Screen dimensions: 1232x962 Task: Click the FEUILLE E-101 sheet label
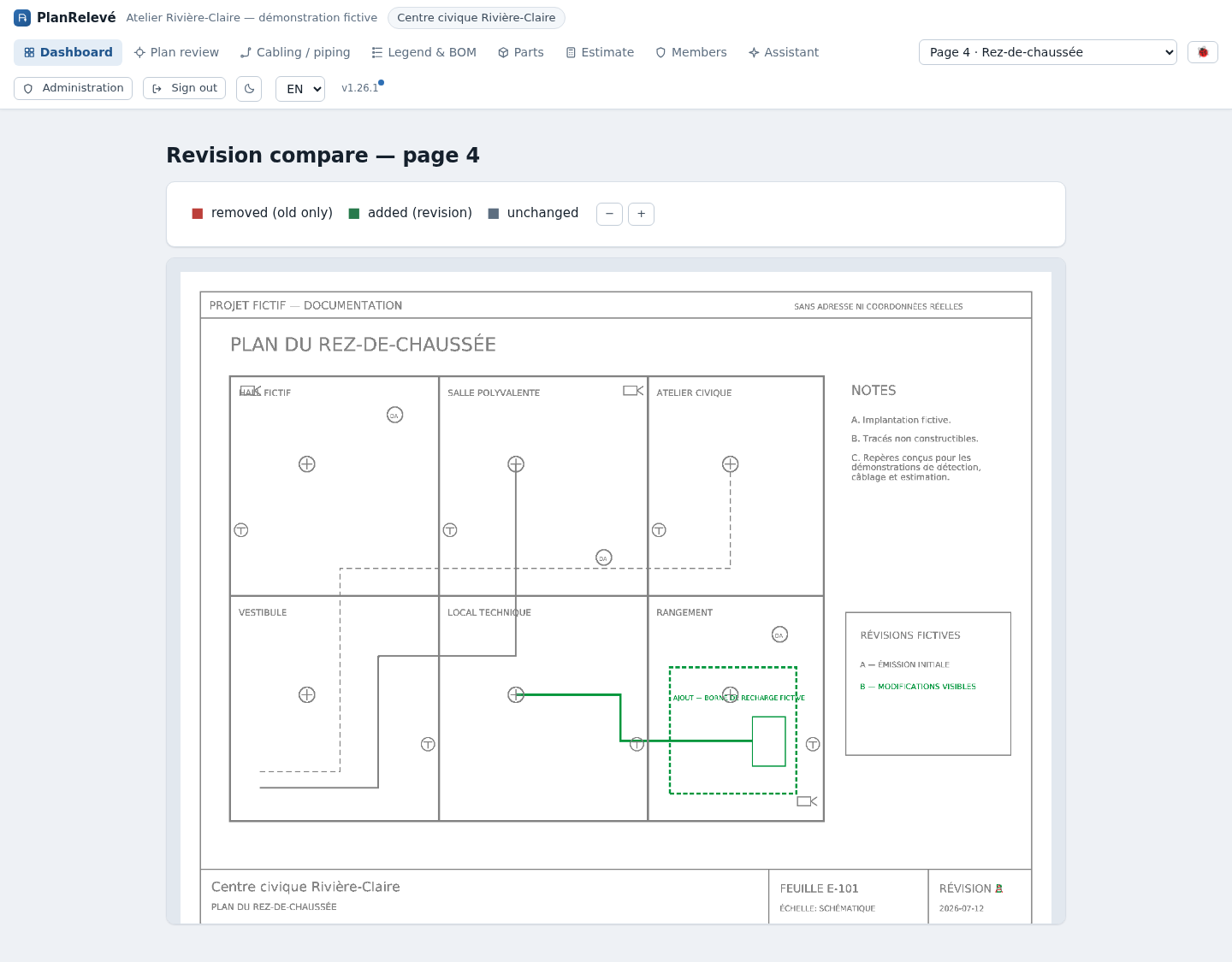[819, 888]
